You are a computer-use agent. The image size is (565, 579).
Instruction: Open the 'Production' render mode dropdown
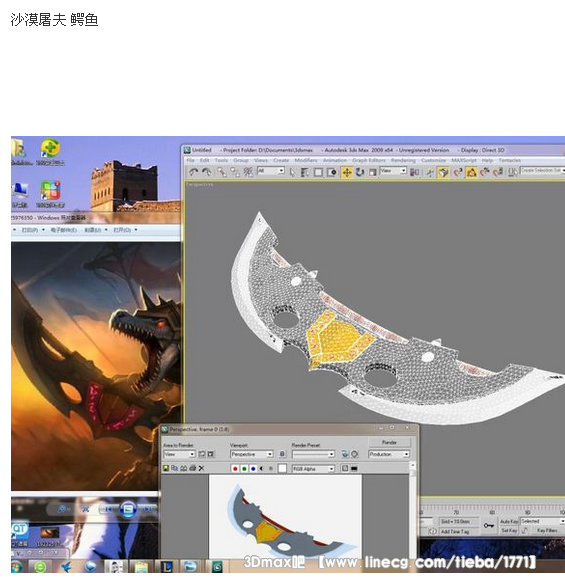pos(389,454)
